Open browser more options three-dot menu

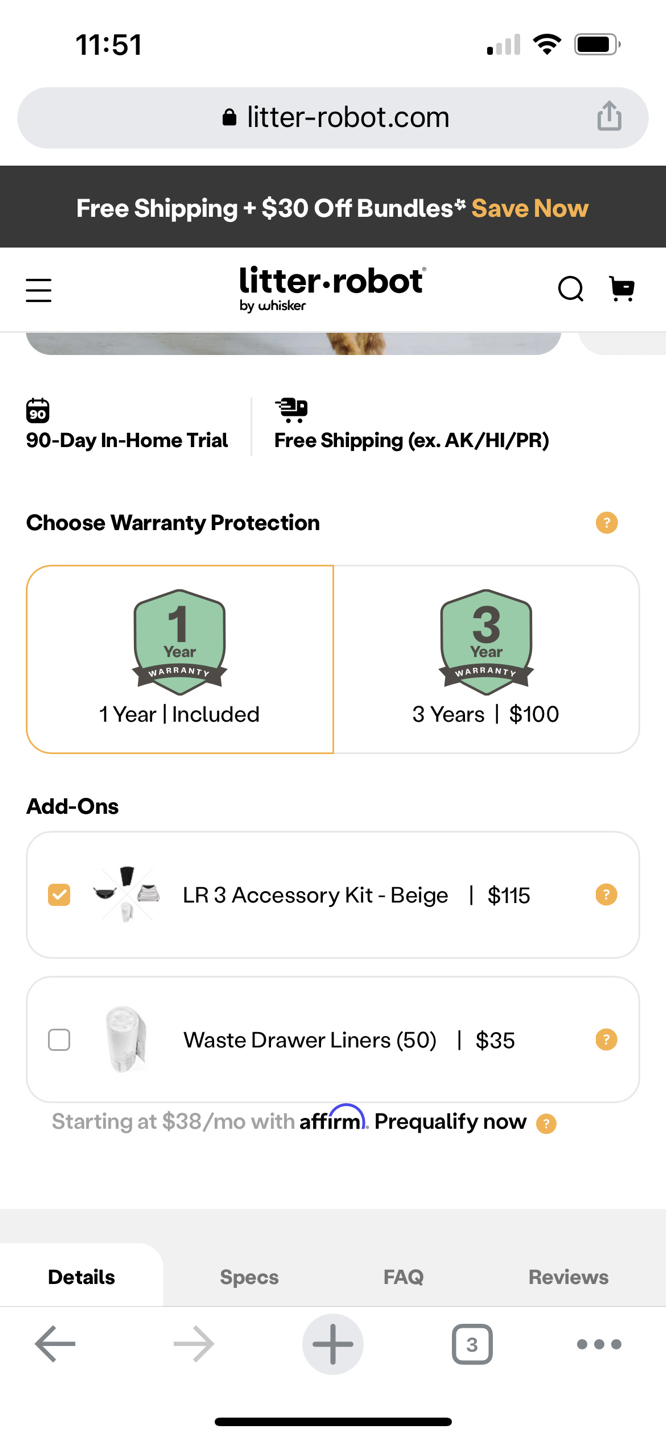tap(599, 1344)
